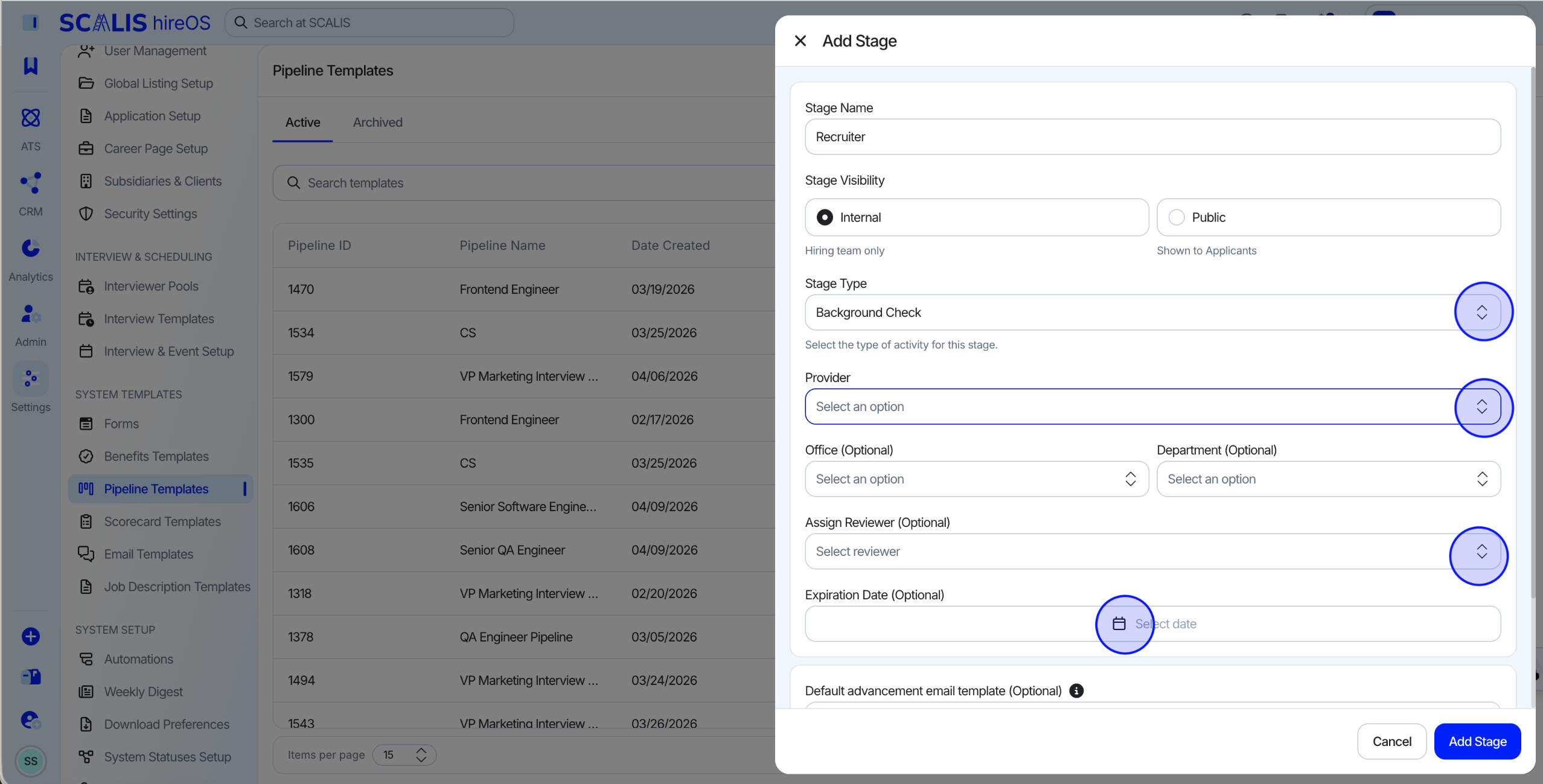Viewport: 1543px width, 784px height.
Task: Change the Items per page dropdown
Action: pos(404,754)
